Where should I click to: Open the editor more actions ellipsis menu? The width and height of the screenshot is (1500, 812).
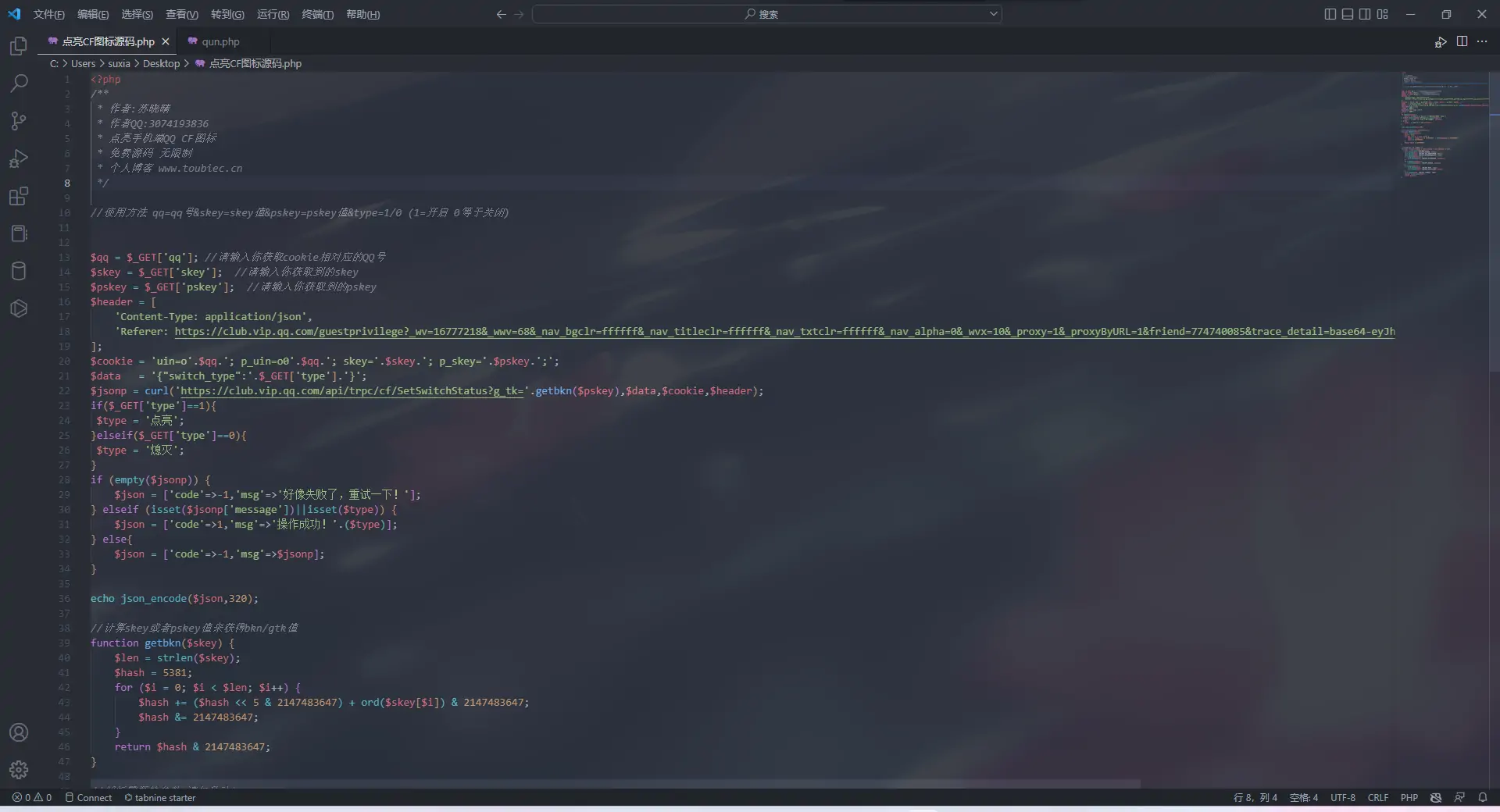click(1482, 41)
